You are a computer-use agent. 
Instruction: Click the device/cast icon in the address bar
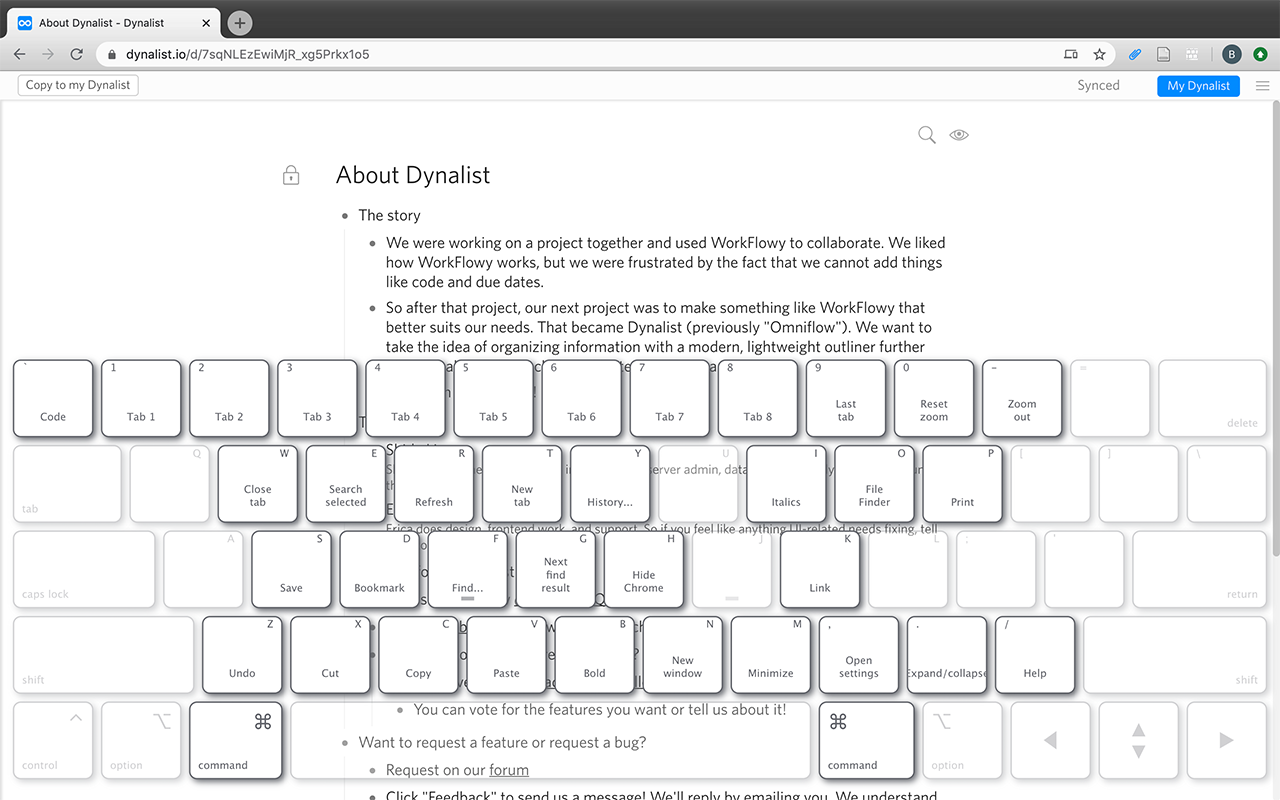(x=1071, y=54)
